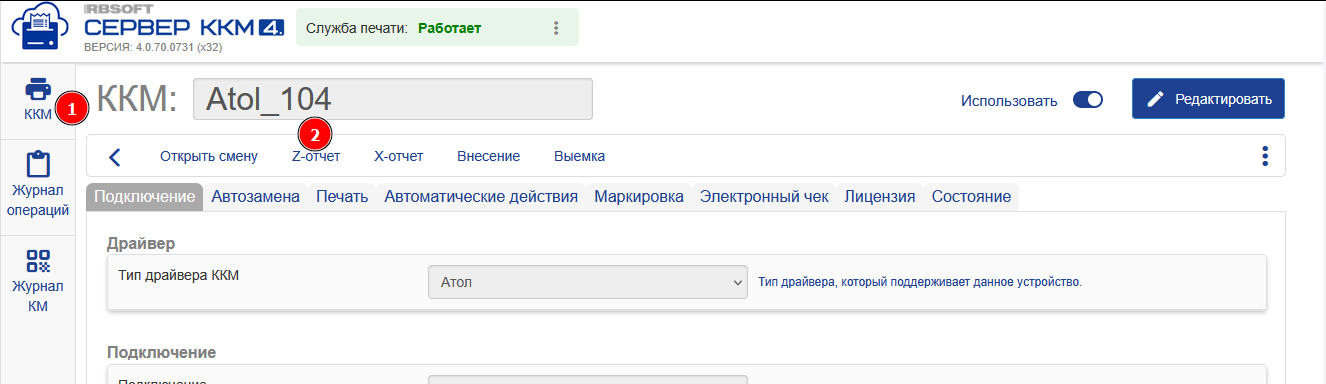
Task: Click the Драйвер section heading
Action: pos(141,243)
